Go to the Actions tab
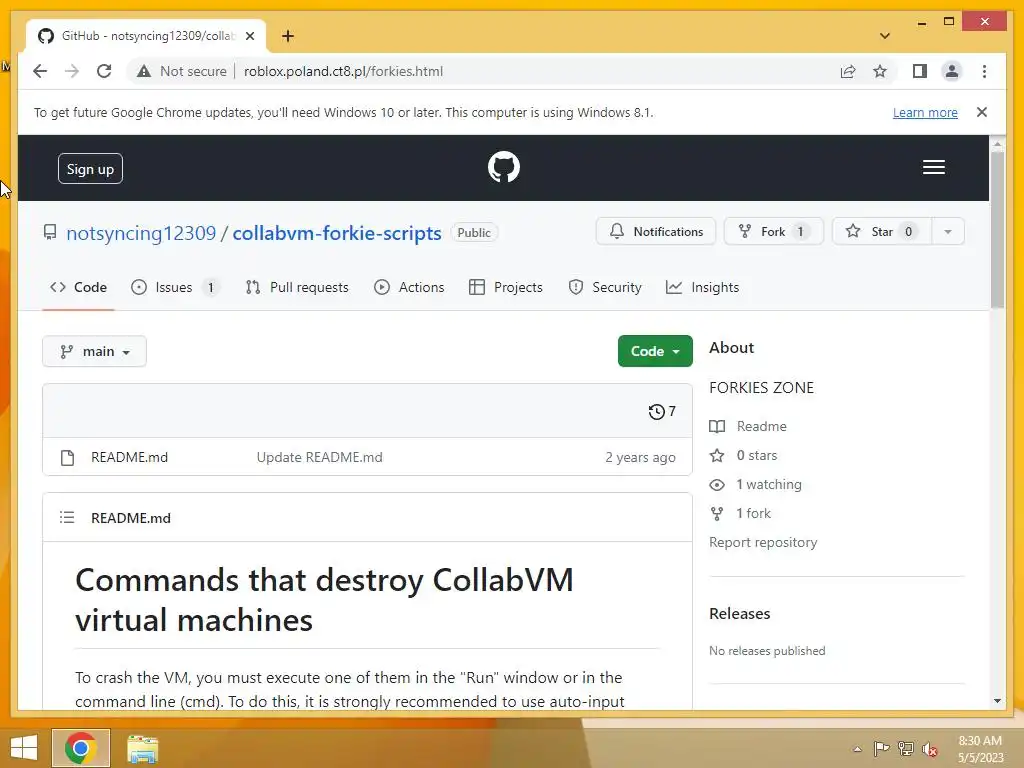1024x768 pixels. pos(409,287)
